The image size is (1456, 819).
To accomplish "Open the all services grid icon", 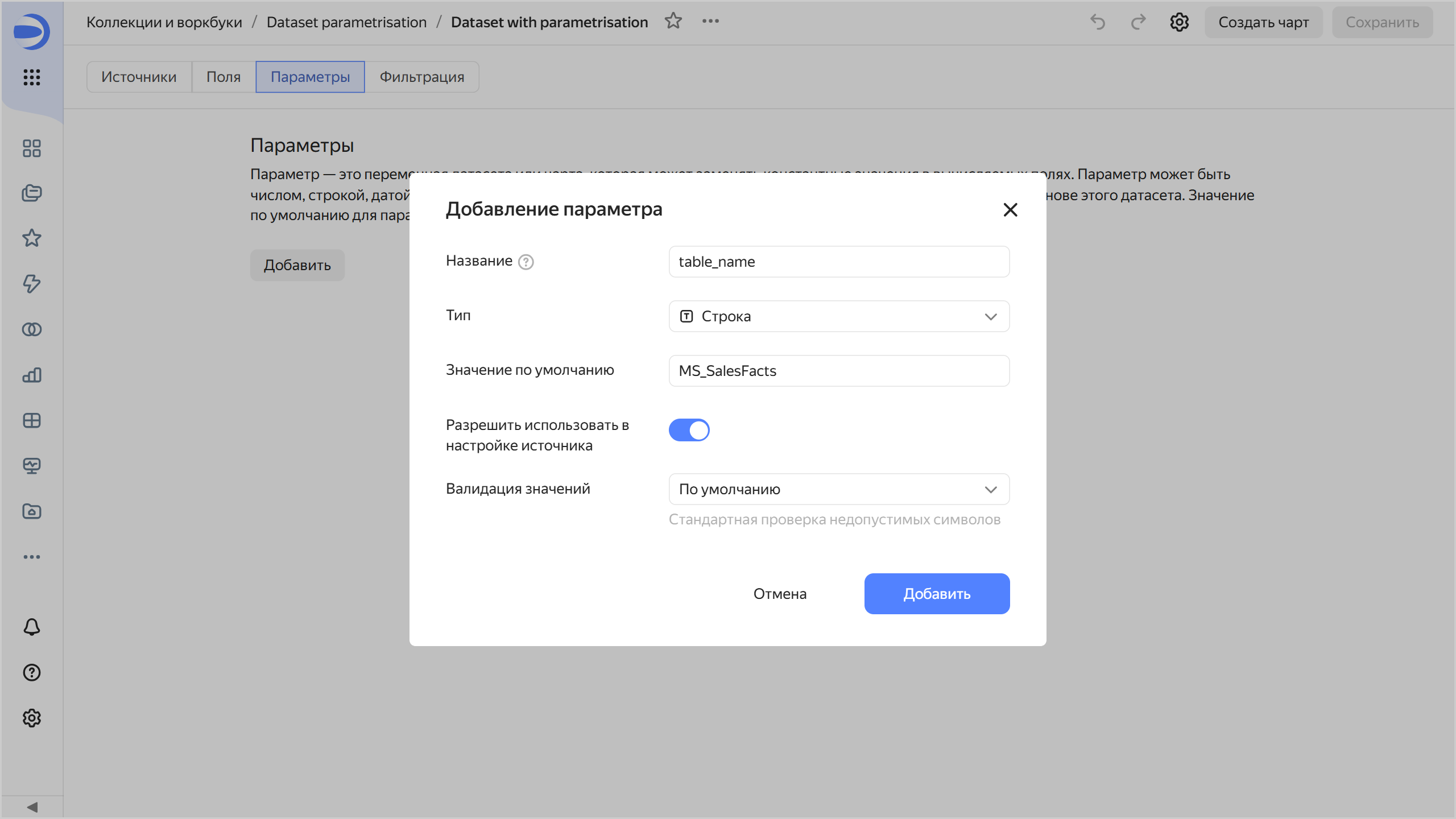I will point(32,77).
